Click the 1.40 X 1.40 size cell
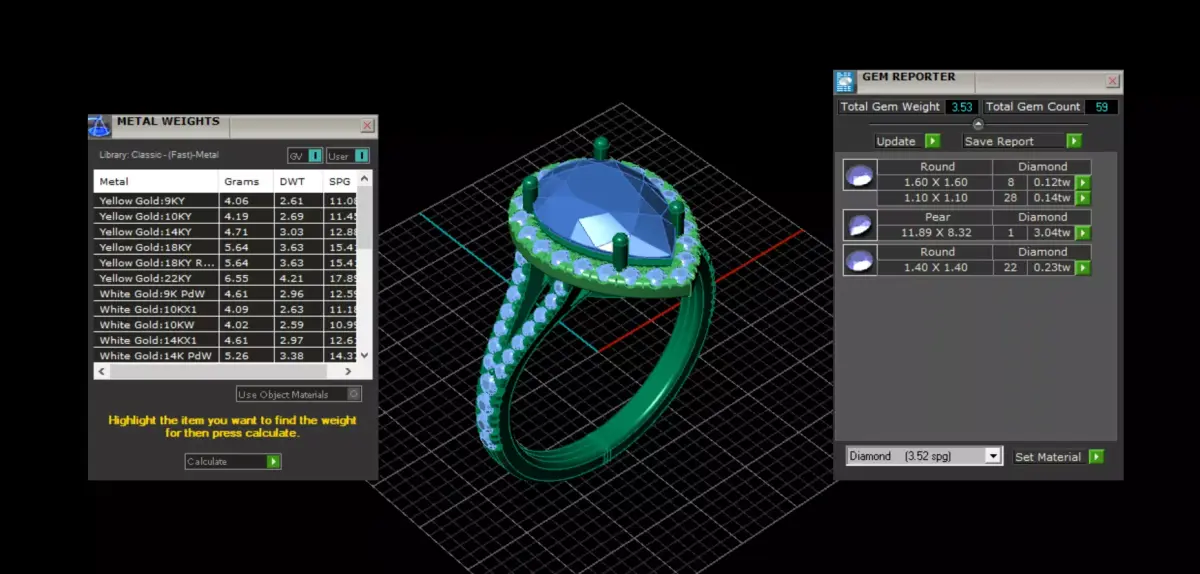This screenshot has height=574, width=1200. (936, 268)
